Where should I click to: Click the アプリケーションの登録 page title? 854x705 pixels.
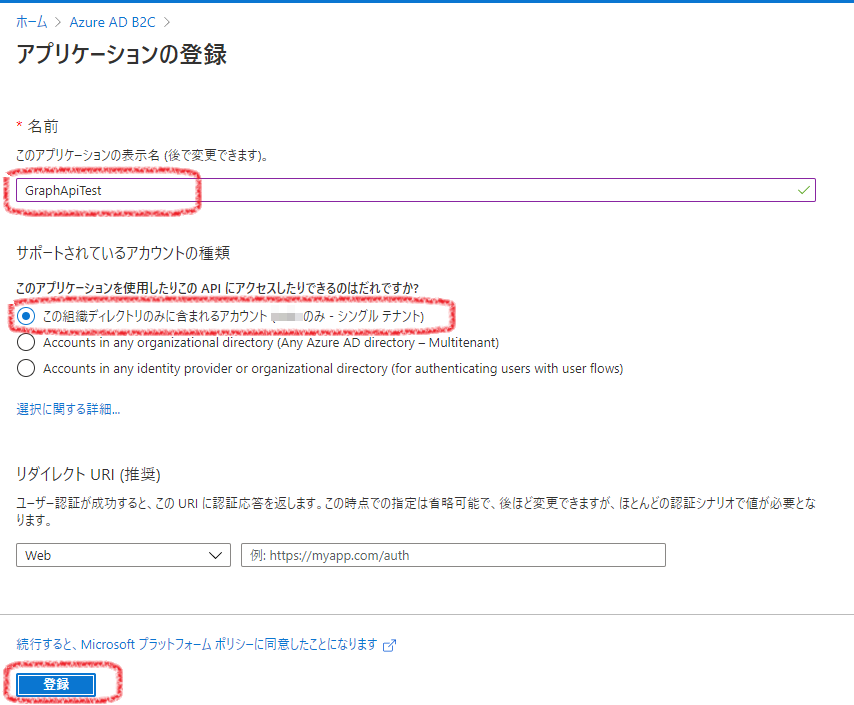tap(121, 54)
